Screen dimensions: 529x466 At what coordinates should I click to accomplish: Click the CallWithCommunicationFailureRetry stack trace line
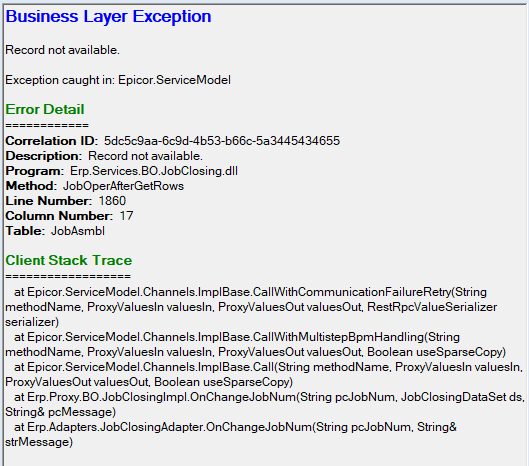250,292
